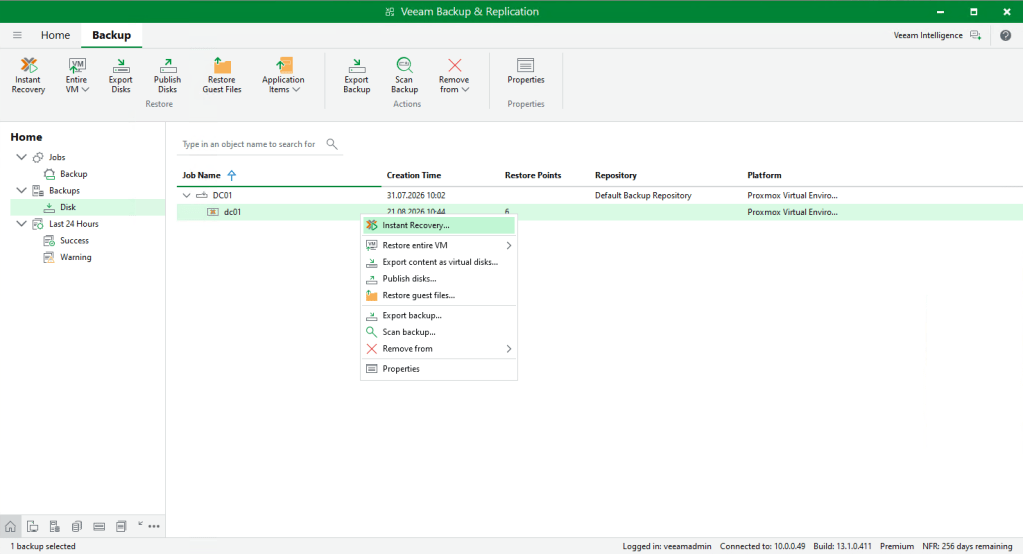Open the Application Items dropdown

pos(283,76)
